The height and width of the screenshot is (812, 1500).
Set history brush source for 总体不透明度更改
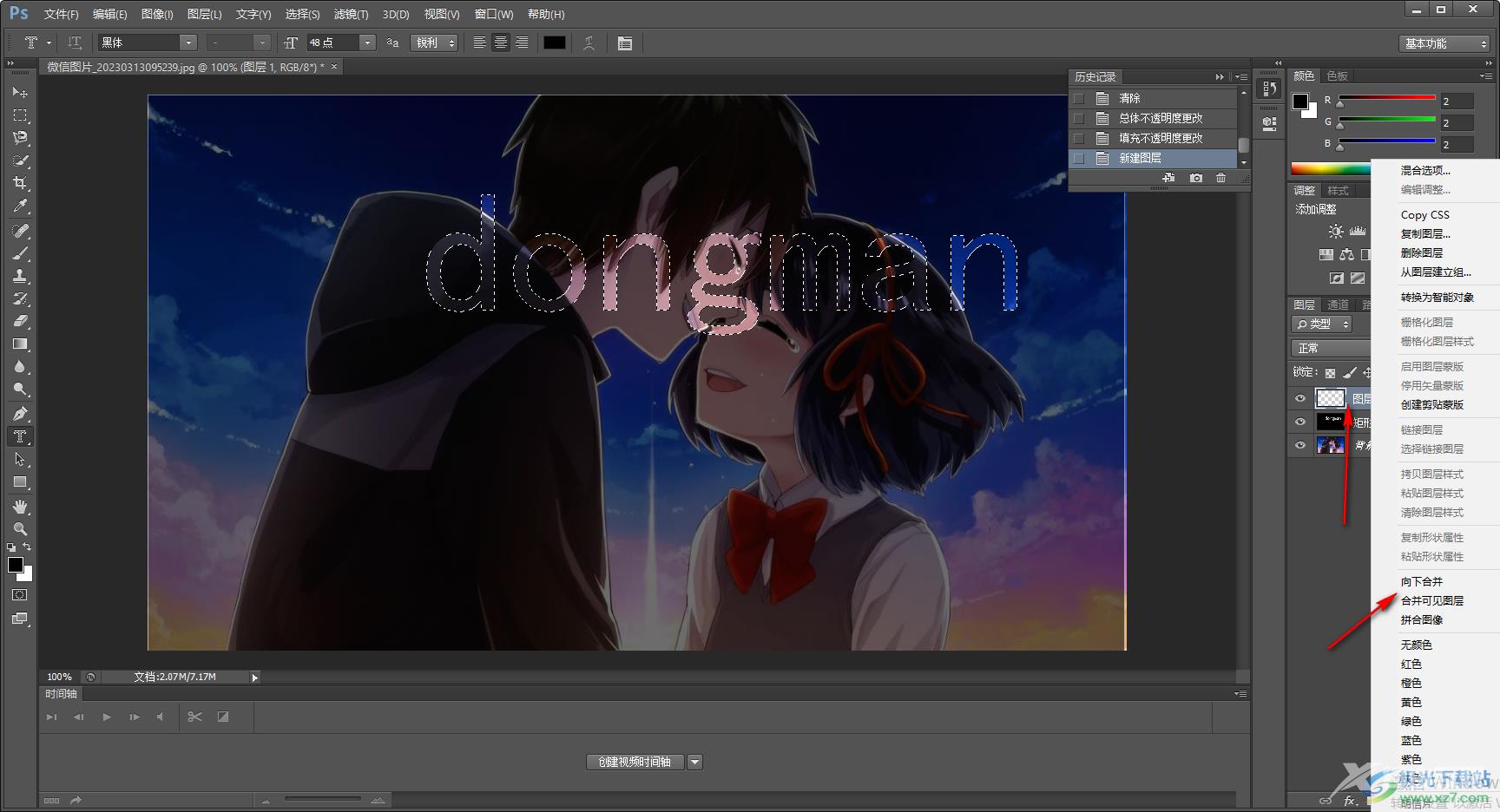(x=1079, y=118)
